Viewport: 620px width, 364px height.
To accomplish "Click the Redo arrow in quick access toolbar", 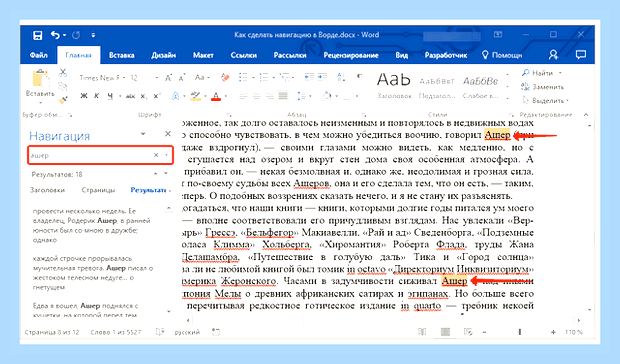I will [x=76, y=35].
